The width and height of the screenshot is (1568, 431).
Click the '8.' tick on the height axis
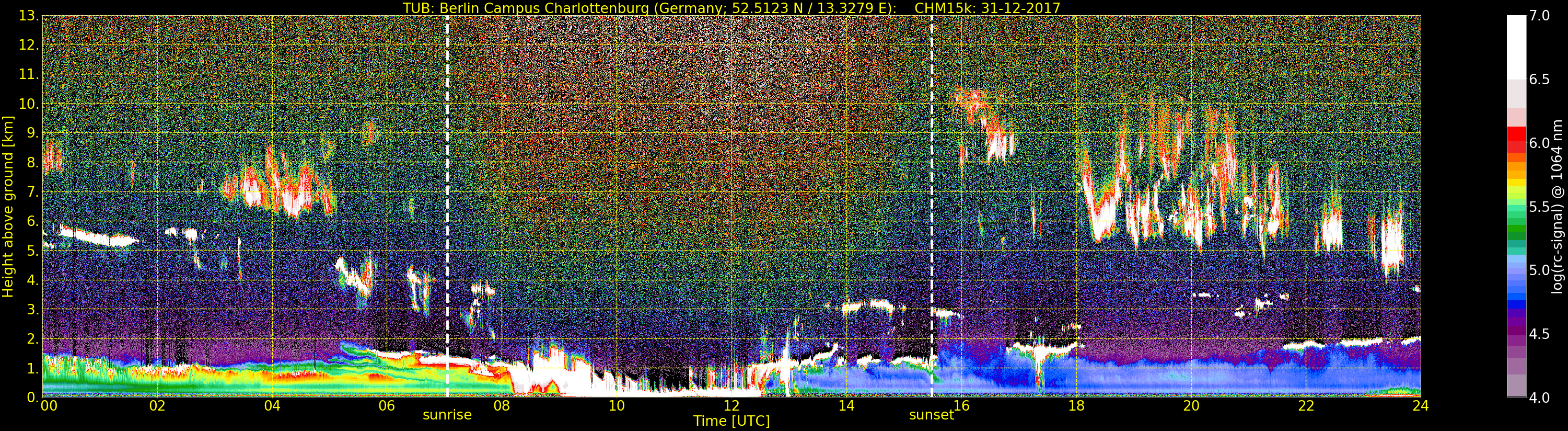tap(32, 162)
